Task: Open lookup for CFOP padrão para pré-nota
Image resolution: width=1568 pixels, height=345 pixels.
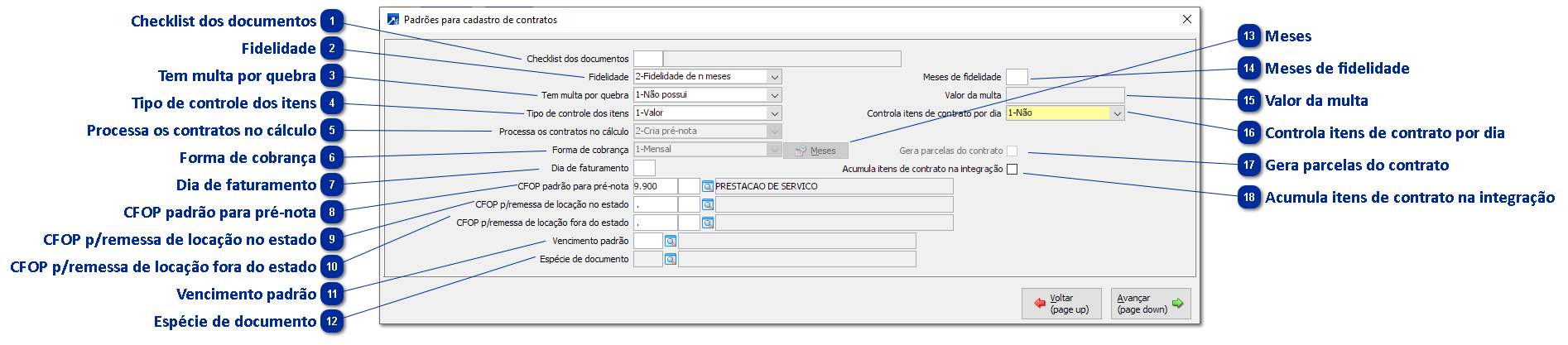Action: (x=708, y=186)
